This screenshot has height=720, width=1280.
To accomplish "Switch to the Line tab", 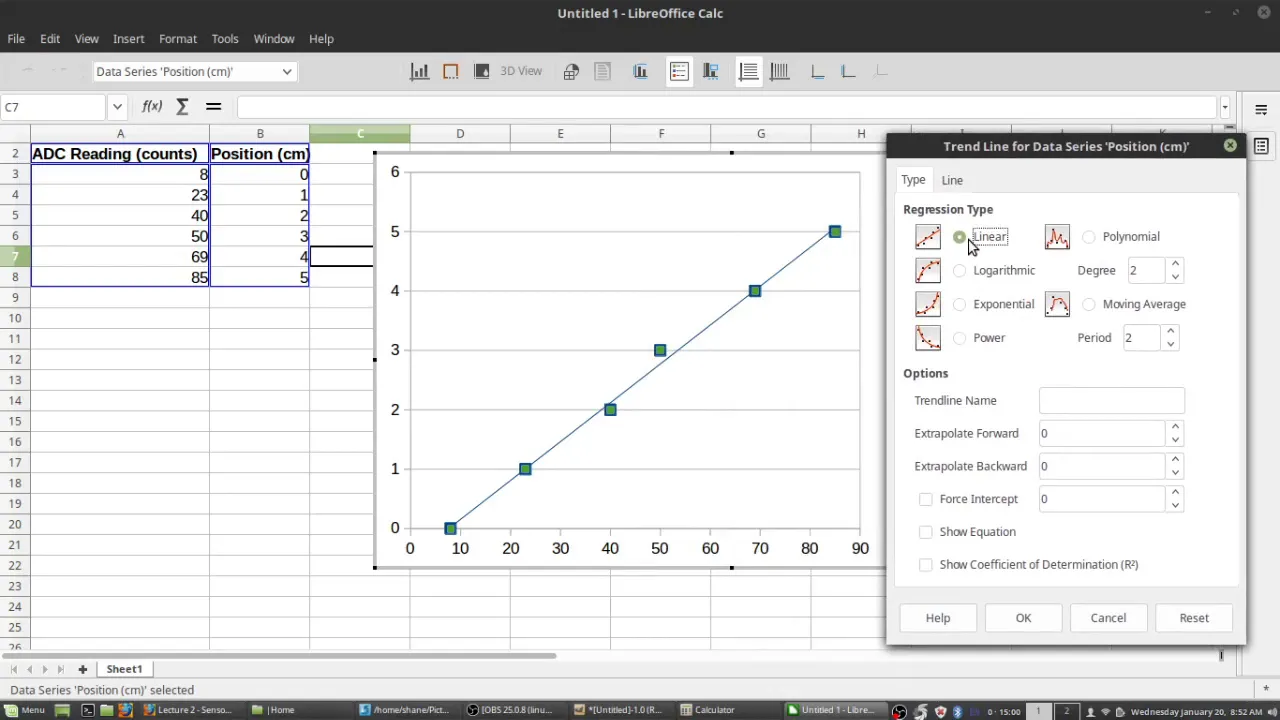I will tap(952, 180).
